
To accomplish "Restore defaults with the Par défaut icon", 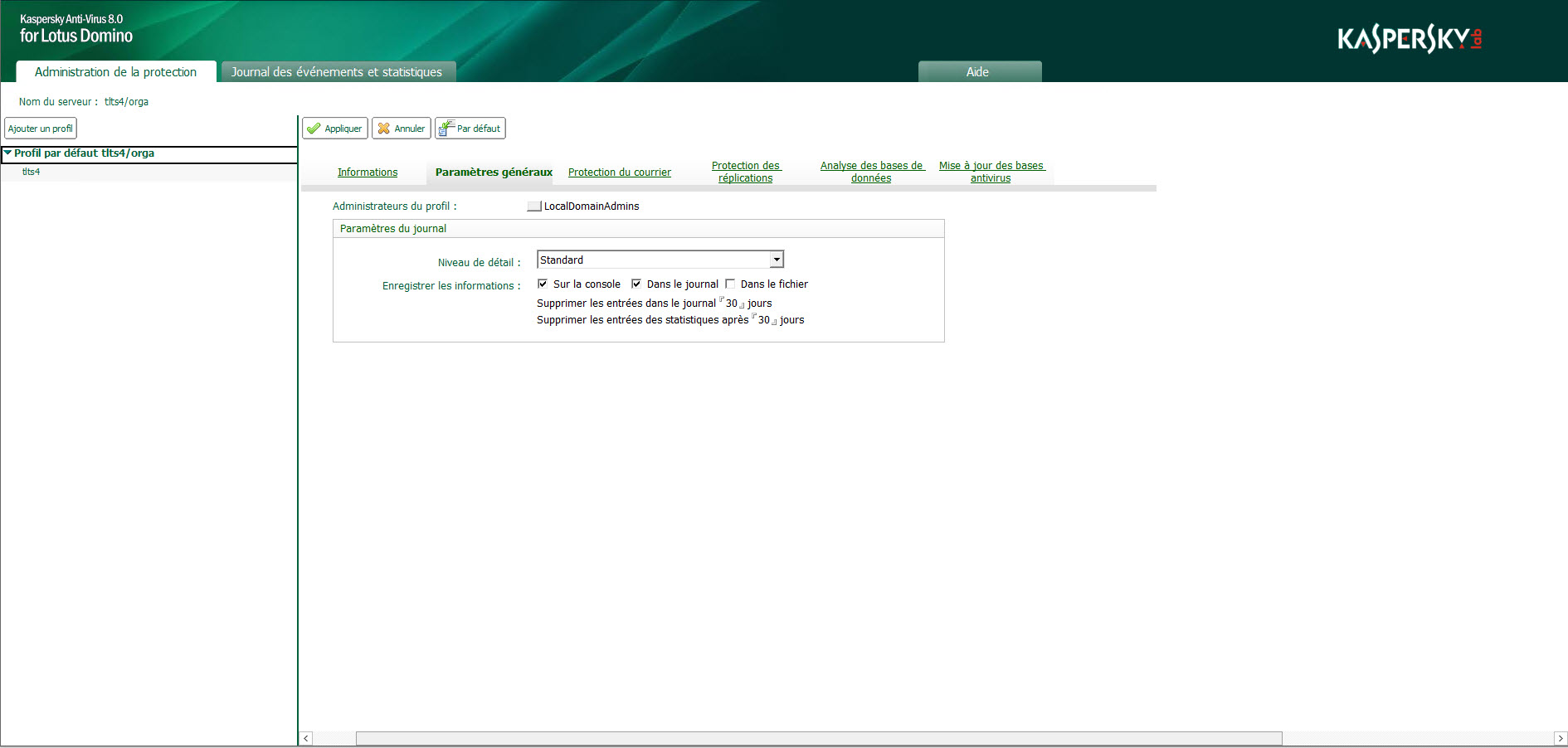I will (470, 128).
